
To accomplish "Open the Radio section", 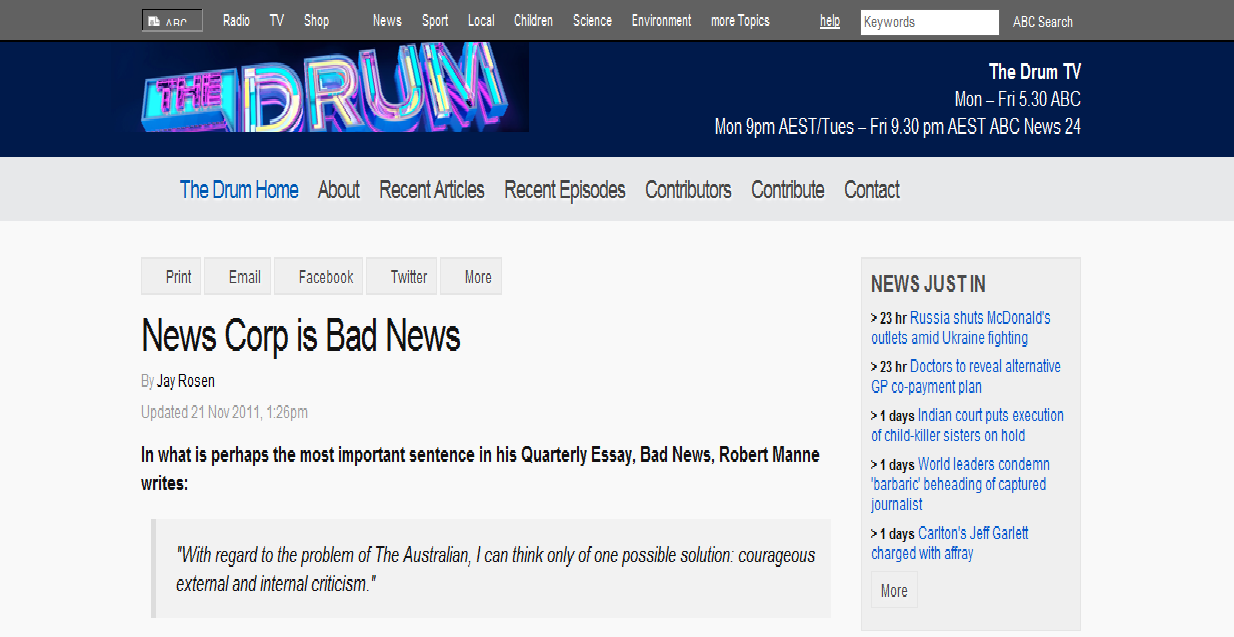I will (x=236, y=20).
